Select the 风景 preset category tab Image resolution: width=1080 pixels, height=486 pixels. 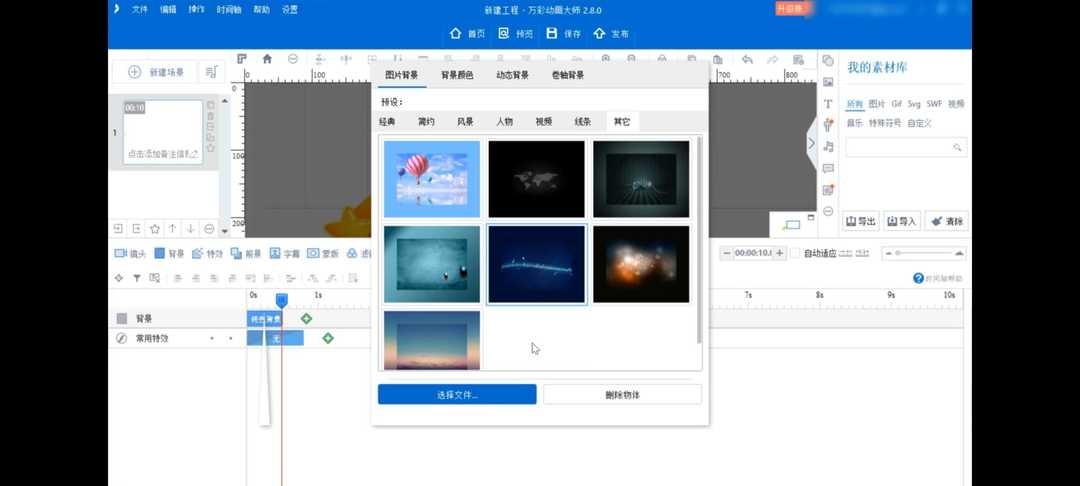pyautogui.click(x=465, y=122)
